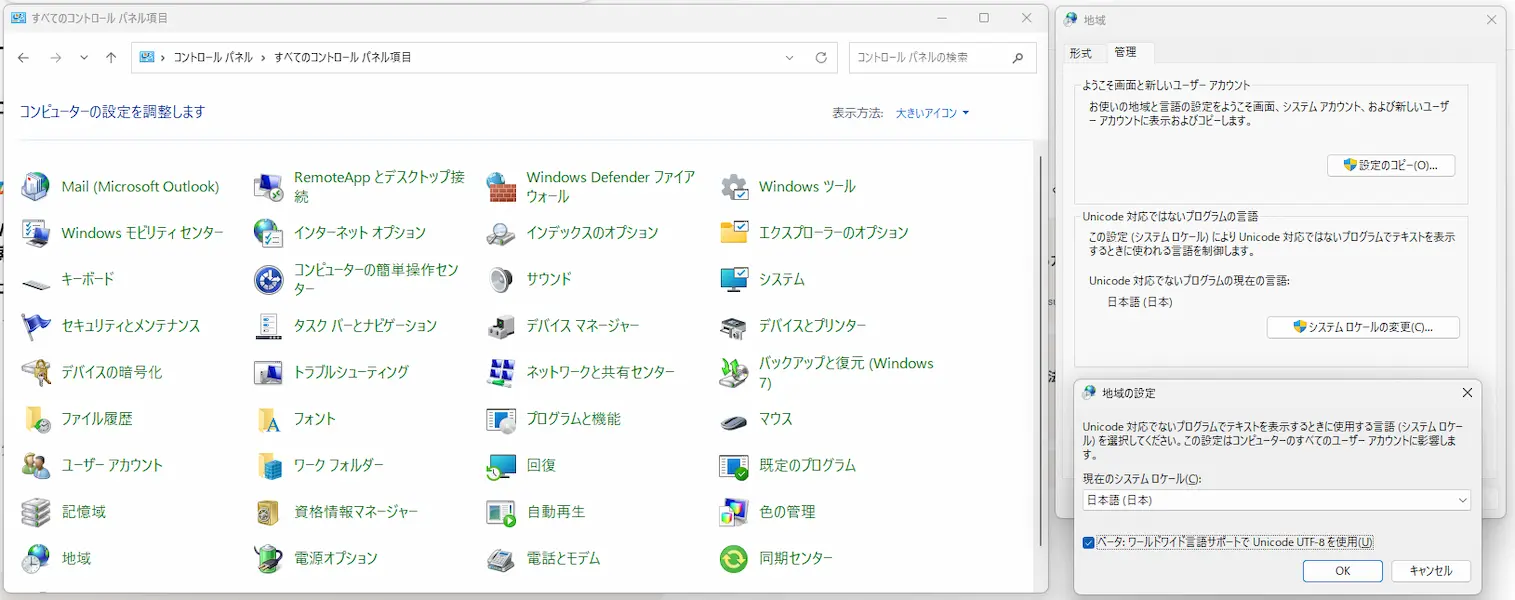Open the 大きいアイコン view dropdown
Screen dimensions: 1515x600
pos(932,113)
